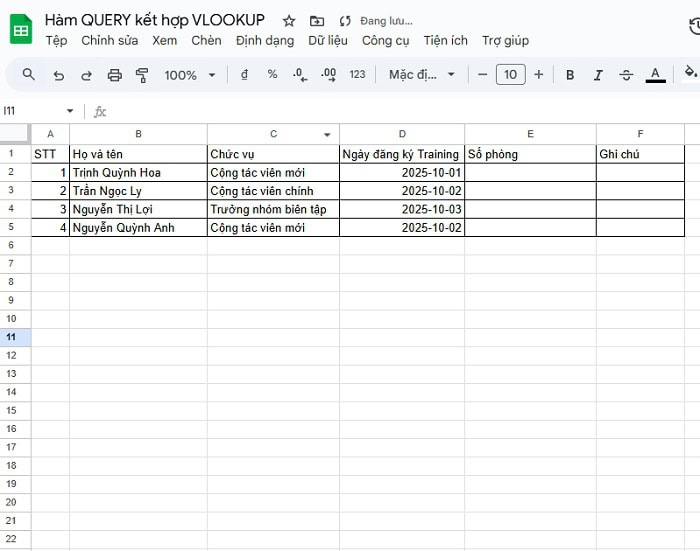
Task: Expand the font family dropdown
Action: [x=422, y=75]
